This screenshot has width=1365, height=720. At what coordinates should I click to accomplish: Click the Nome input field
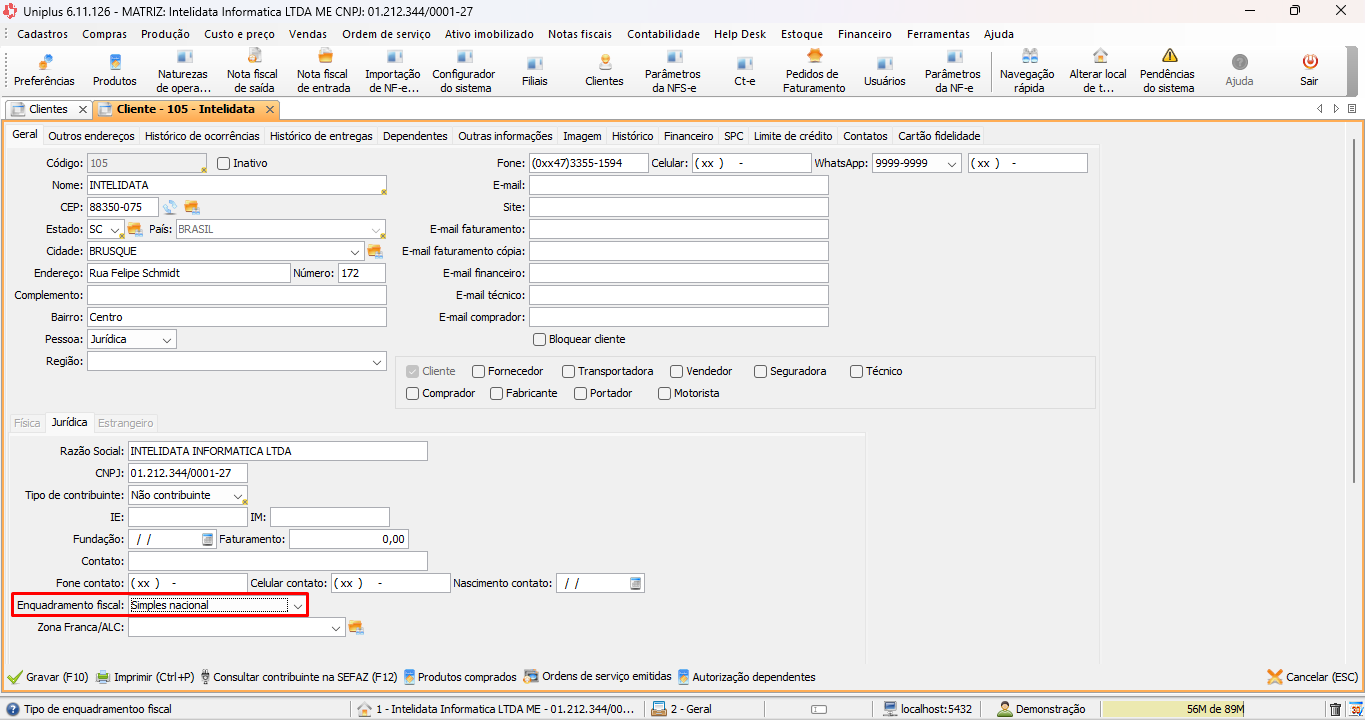click(236, 185)
